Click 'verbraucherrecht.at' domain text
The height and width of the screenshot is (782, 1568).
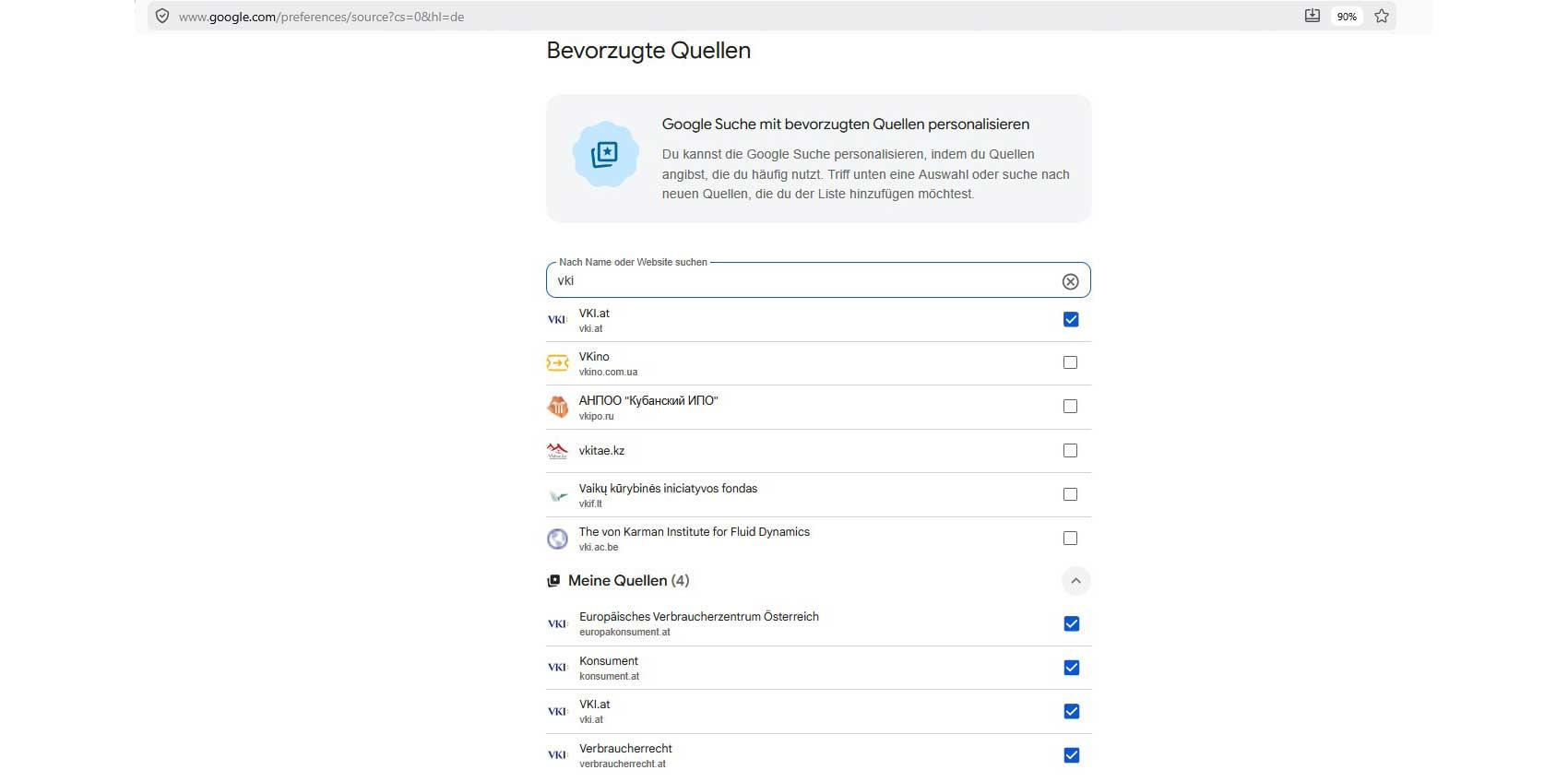pyautogui.click(x=623, y=764)
